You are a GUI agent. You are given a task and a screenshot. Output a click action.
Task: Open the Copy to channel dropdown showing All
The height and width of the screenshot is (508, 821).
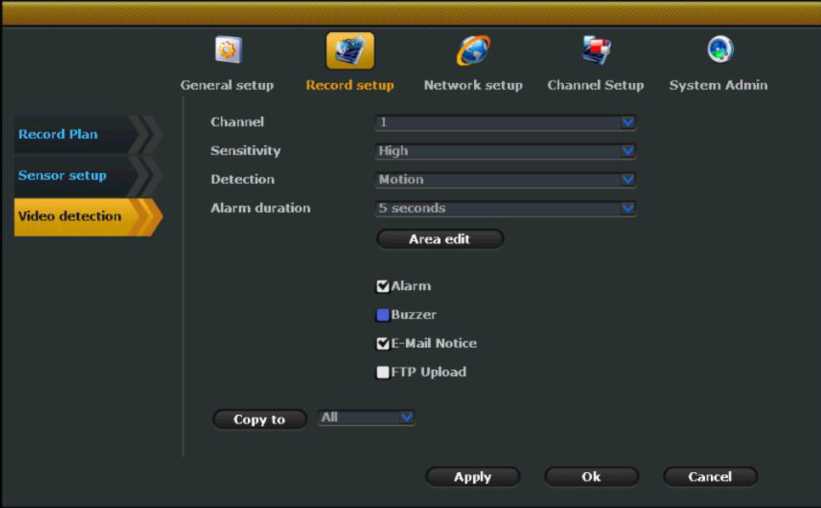(366, 418)
